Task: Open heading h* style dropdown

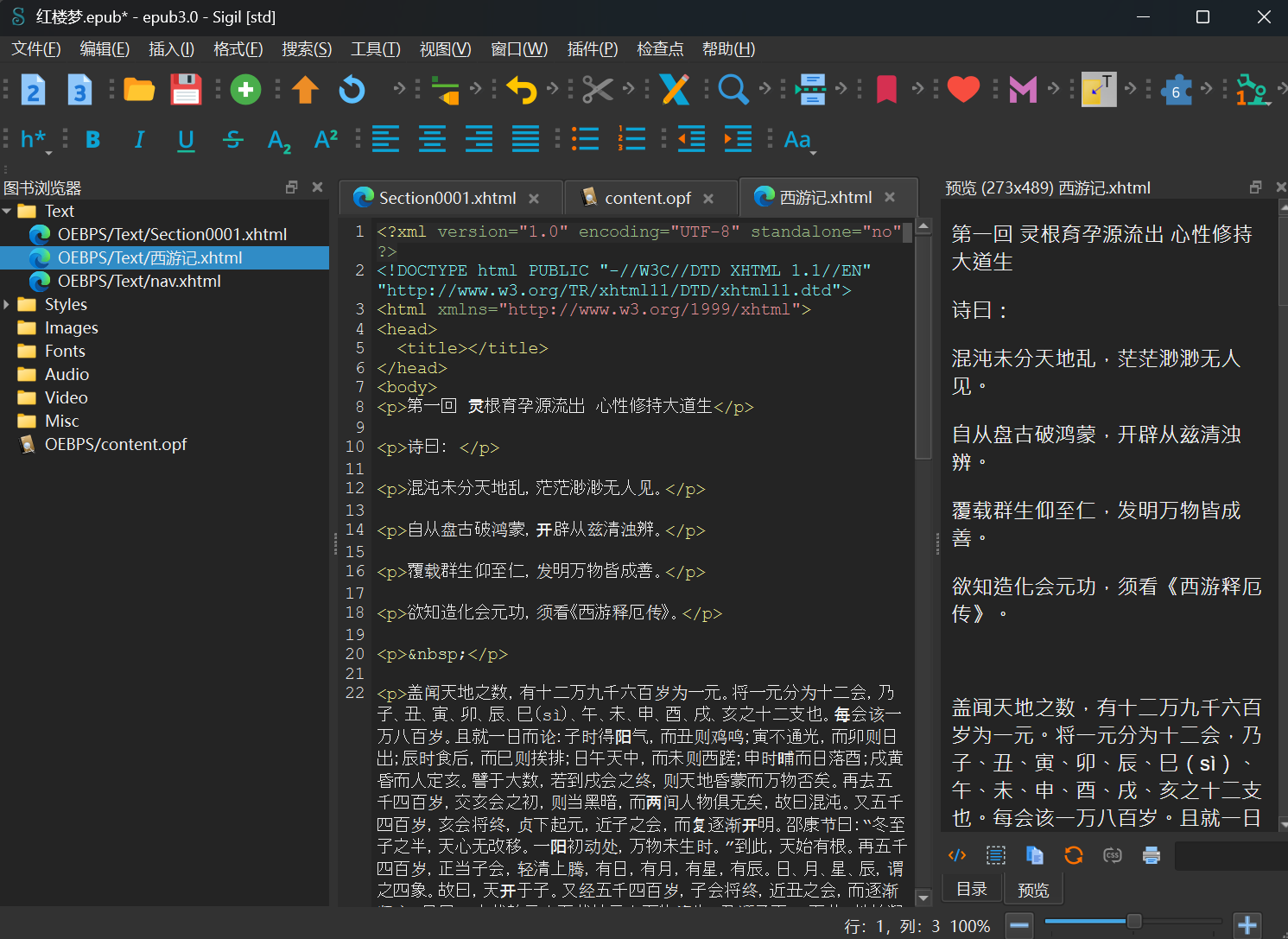Action: [x=35, y=140]
